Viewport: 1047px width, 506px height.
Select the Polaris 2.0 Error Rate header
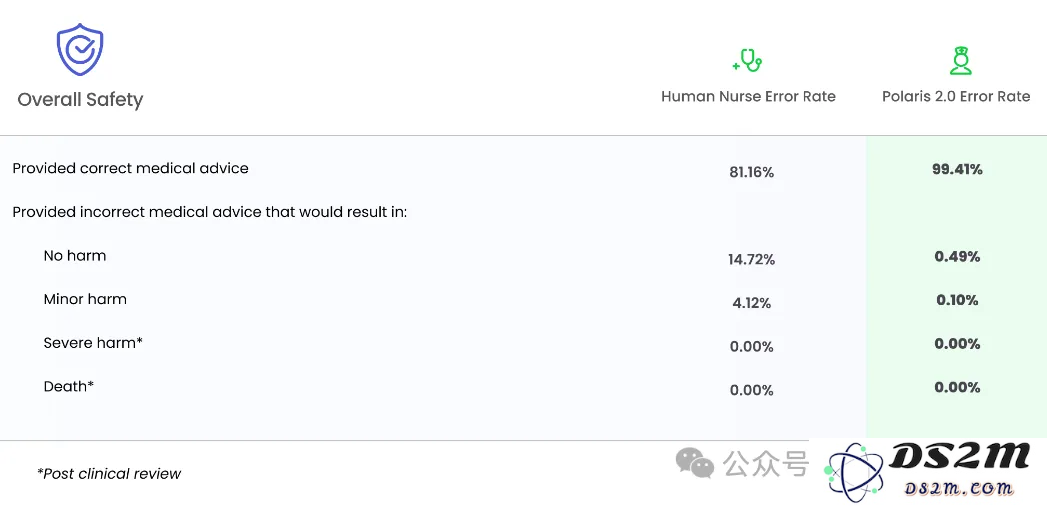click(956, 97)
